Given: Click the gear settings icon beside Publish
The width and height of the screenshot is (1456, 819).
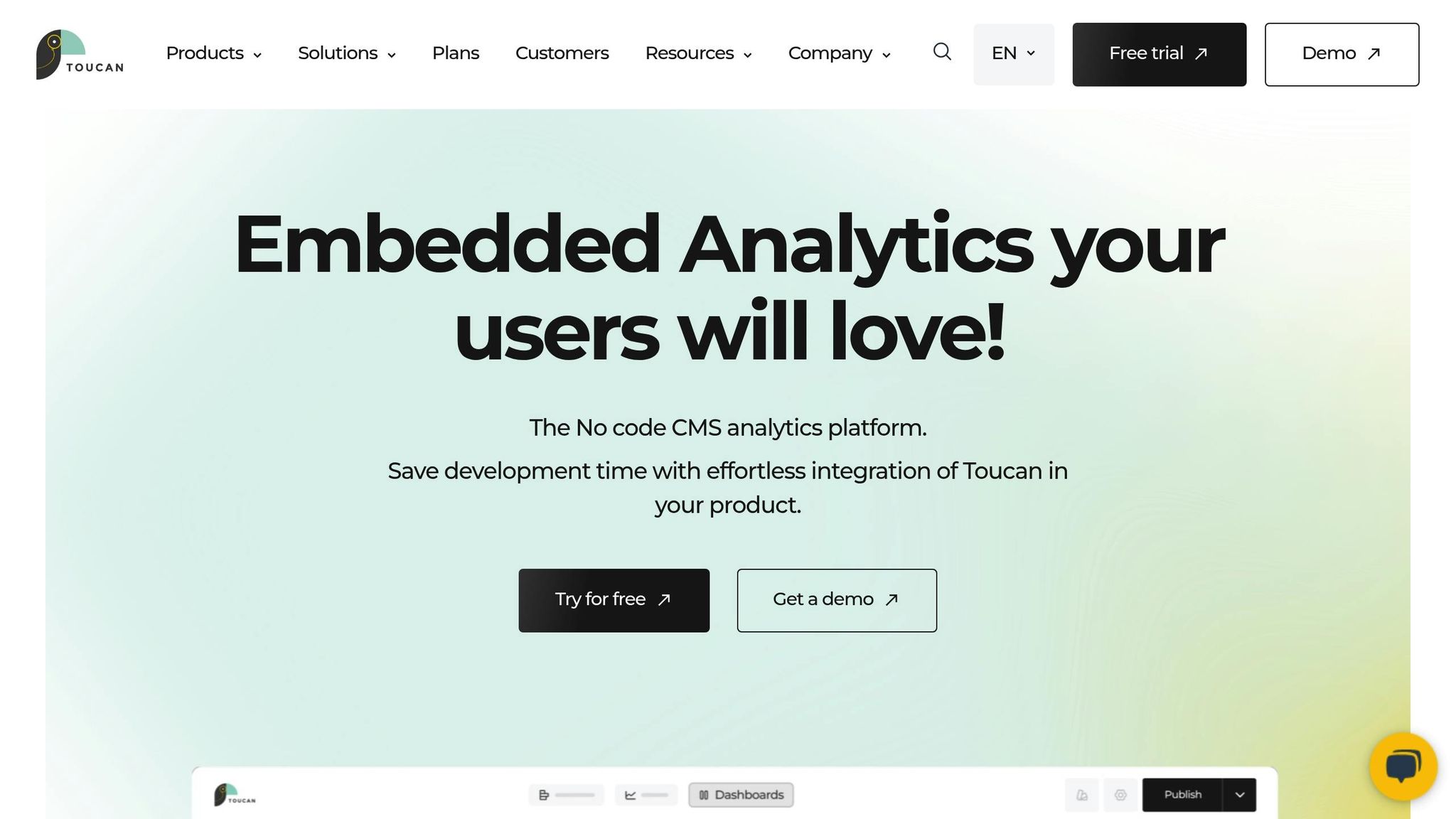Looking at the screenshot, I should point(1120,795).
